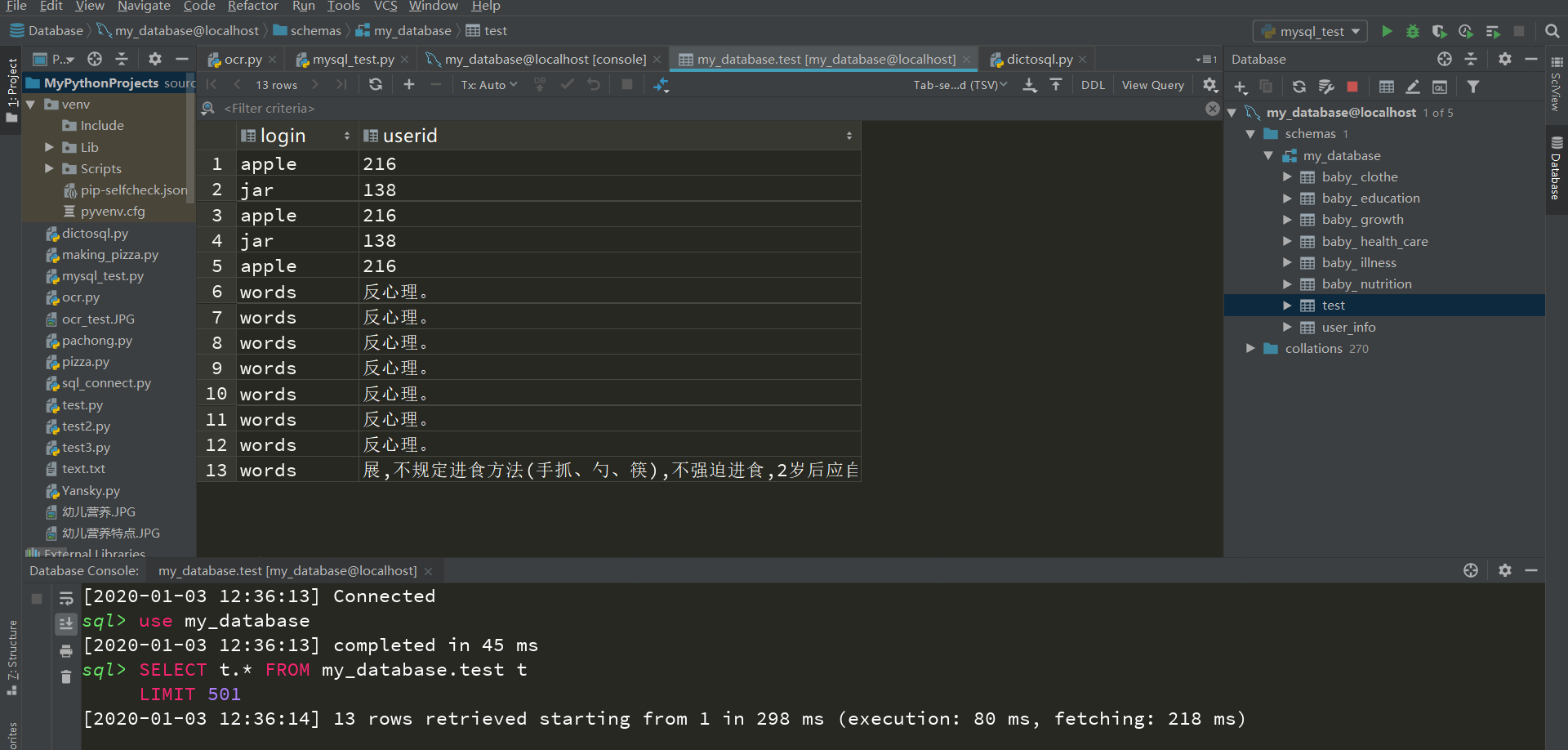Submit changes with the checkmark icon
Screen dimensions: 1568x750
(x=568, y=84)
